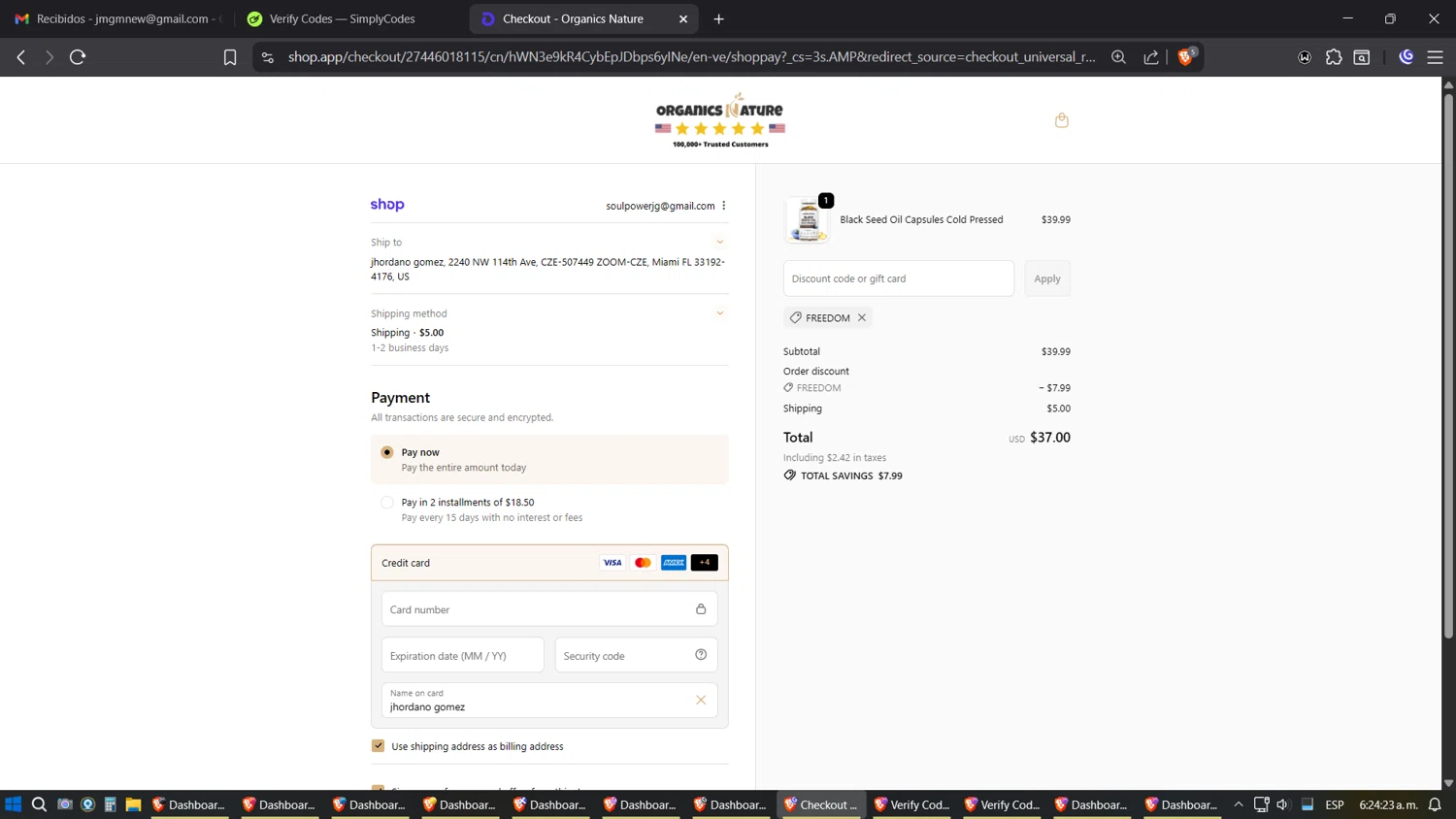Viewport: 1456px width, 819px height.
Task: Click the Black Seed Oil Capsules Cold Pressed name
Action: pos(921,219)
